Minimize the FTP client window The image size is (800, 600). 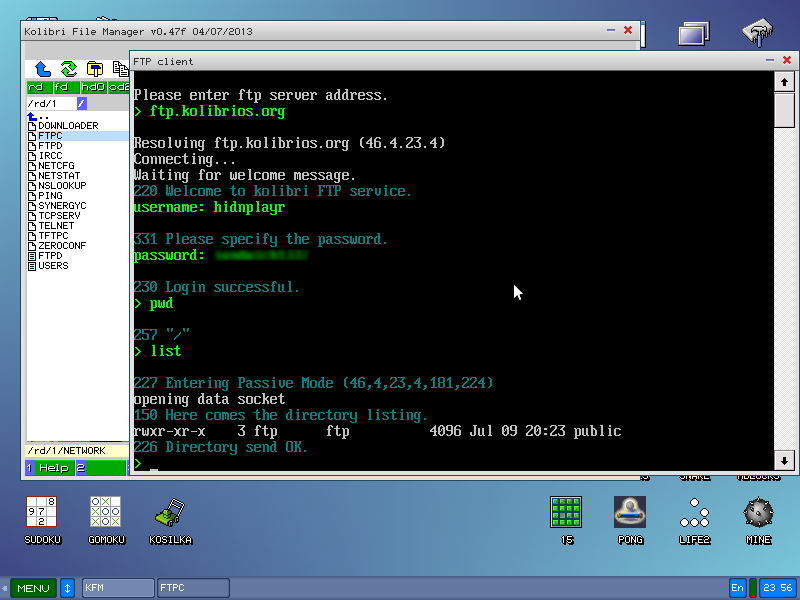click(769, 60)
